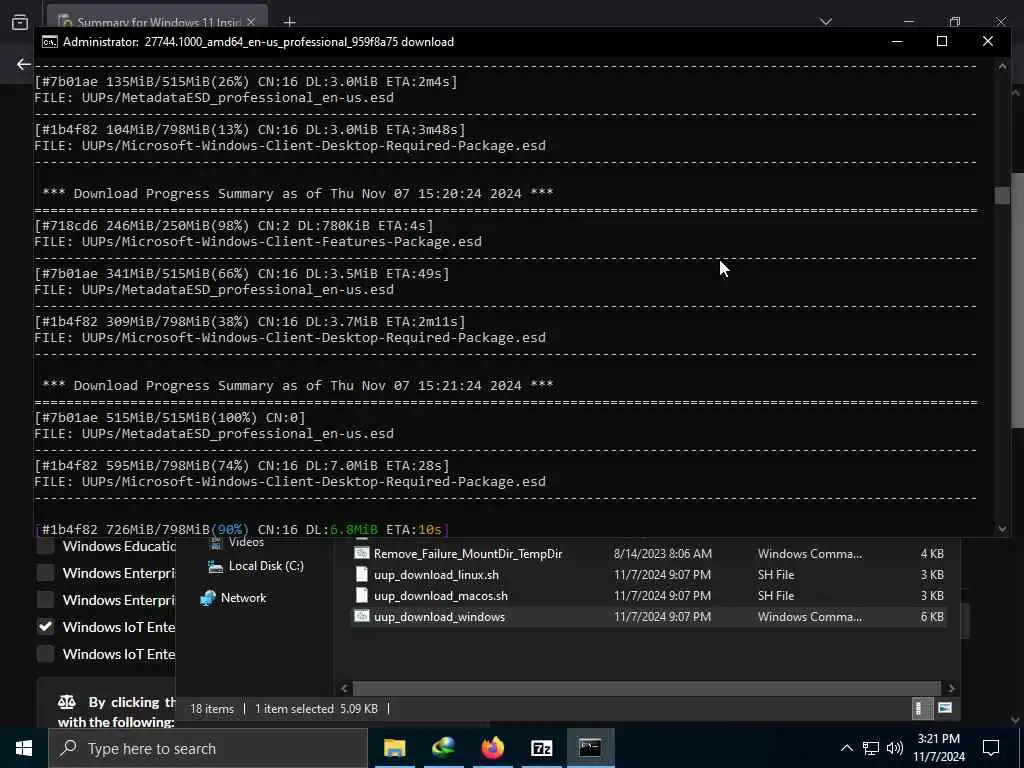Image resolution: width=1024 pixels, height=768 pixels.
Task: Close the Summary for Windows 11 tab
Action: (x=251, y=22)
